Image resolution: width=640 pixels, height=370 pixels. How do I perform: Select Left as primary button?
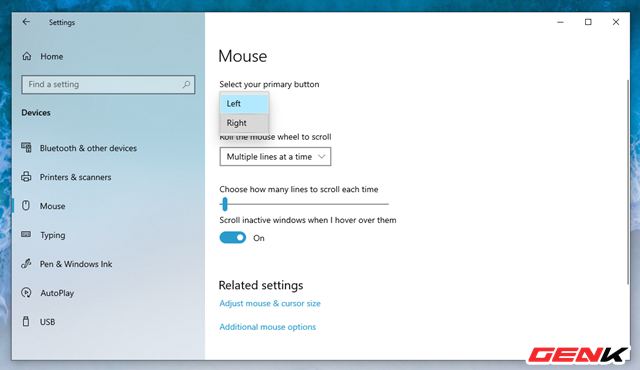[244, 104]
